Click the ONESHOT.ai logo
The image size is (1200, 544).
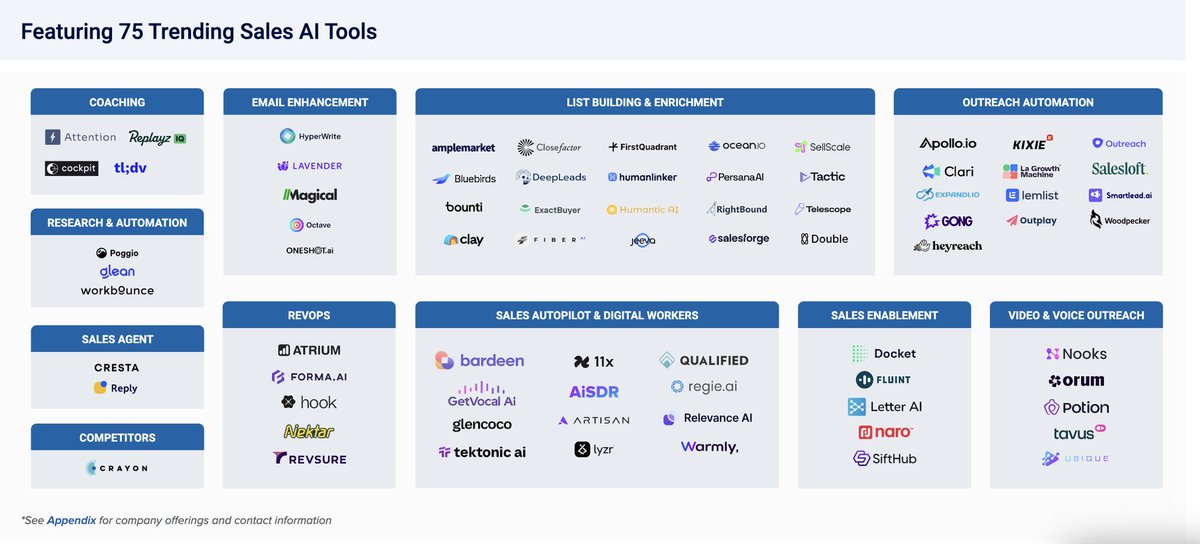tap(310, 250)
